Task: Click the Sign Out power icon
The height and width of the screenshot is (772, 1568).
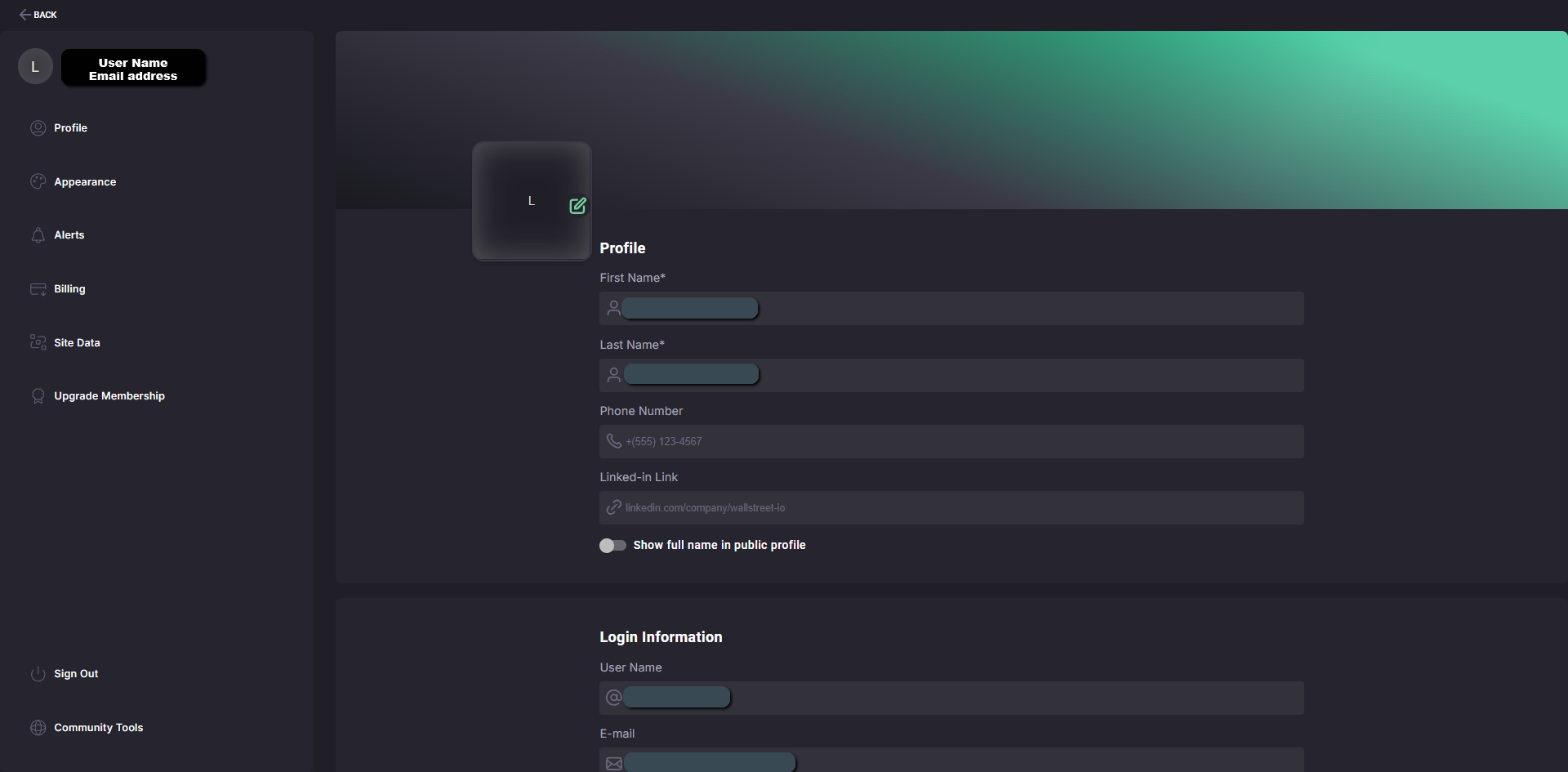Action: pos(38,674)
